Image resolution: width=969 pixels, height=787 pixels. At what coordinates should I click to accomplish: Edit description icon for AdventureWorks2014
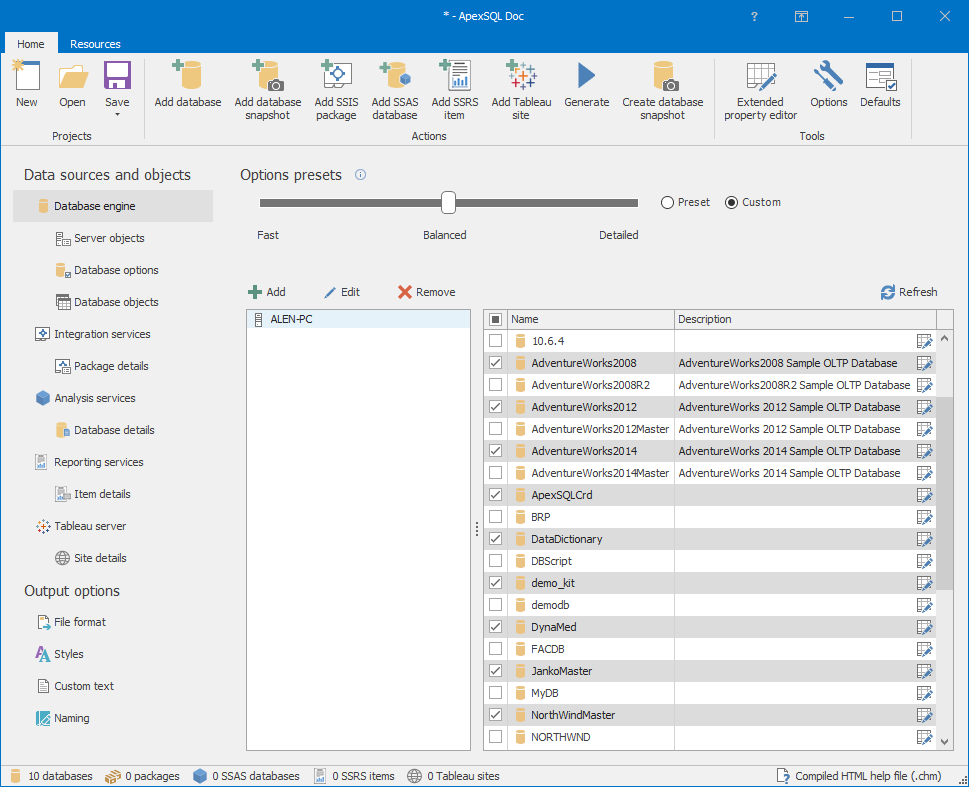click(x=925, y=451)
